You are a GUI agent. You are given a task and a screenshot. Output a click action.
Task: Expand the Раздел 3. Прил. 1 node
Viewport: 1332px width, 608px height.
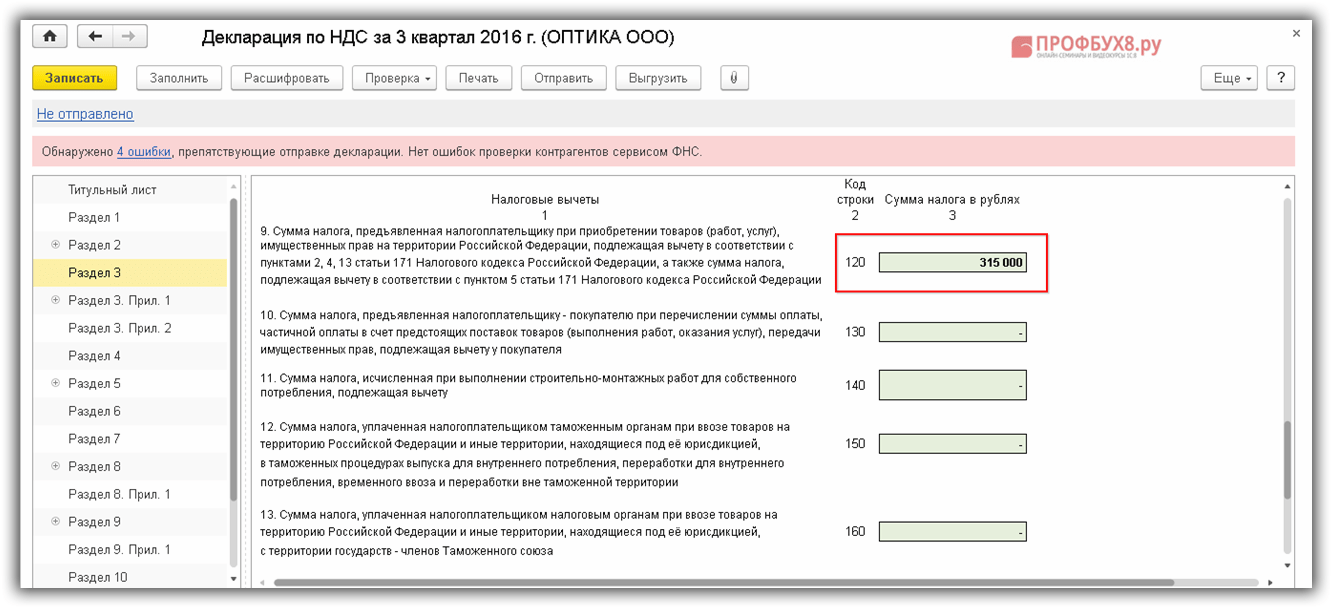pyautogui.click(x=56, y=300)
